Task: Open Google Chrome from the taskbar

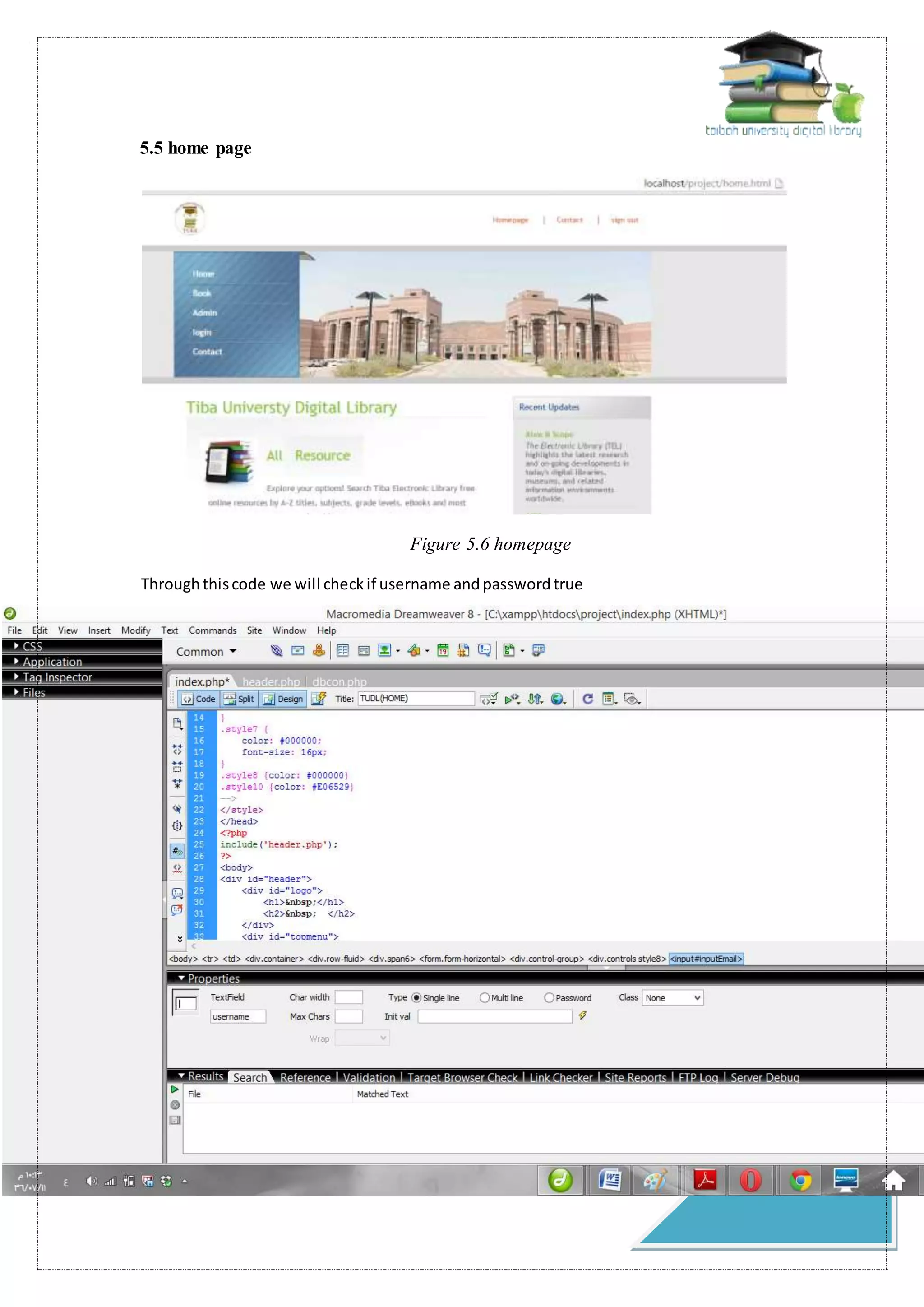Action: point(800,1180)
